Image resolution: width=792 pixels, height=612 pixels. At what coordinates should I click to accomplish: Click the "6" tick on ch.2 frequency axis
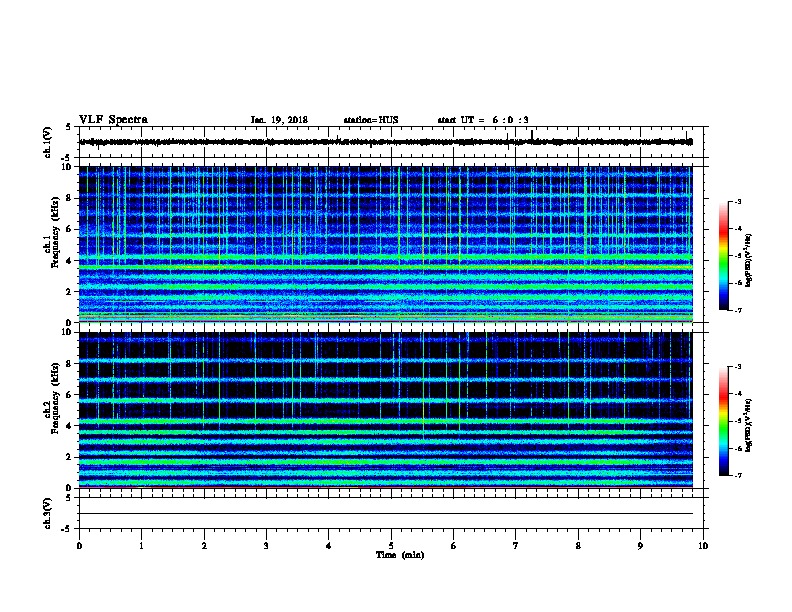[x=69, y=395]
